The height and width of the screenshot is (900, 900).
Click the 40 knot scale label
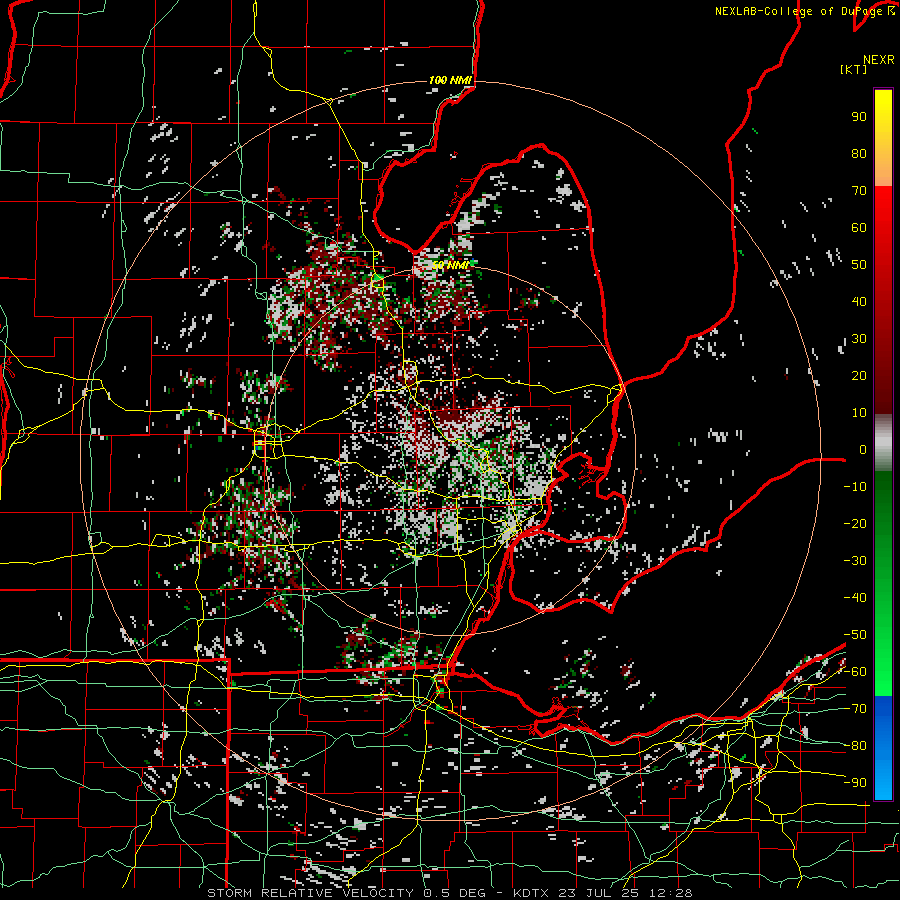coord(859,302)
